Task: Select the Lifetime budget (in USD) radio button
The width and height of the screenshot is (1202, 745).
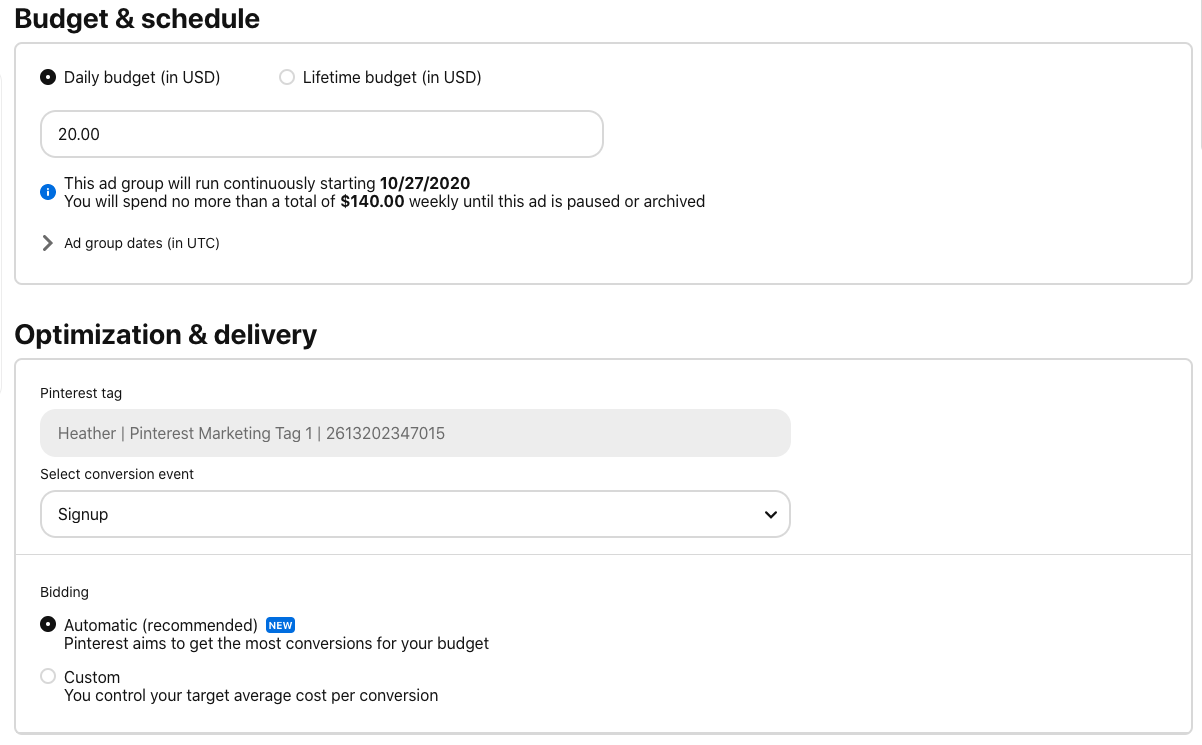Action: pyautogui.click(x=287, y=76)
